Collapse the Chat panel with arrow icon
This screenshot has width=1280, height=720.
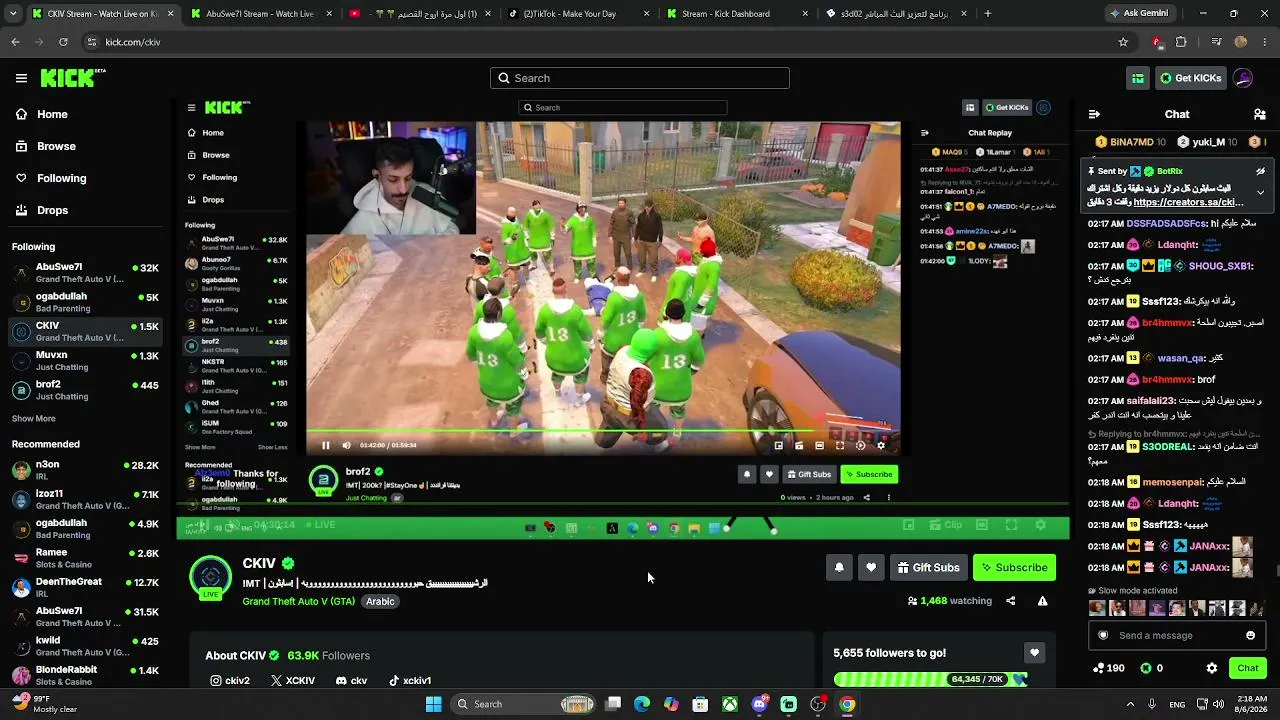point(1094,114)
